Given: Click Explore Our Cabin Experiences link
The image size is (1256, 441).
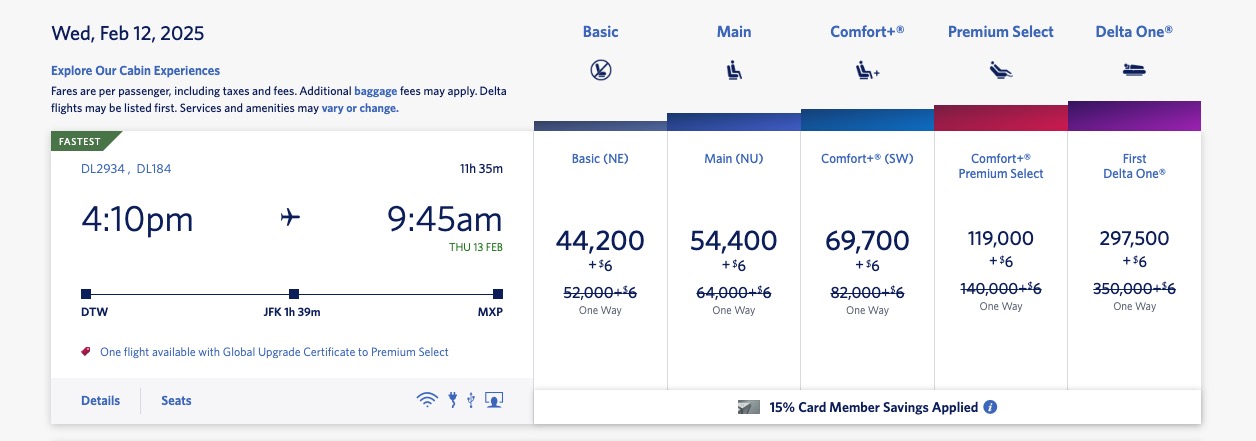Looking at the screenshot, I should (x=135, y=71).
